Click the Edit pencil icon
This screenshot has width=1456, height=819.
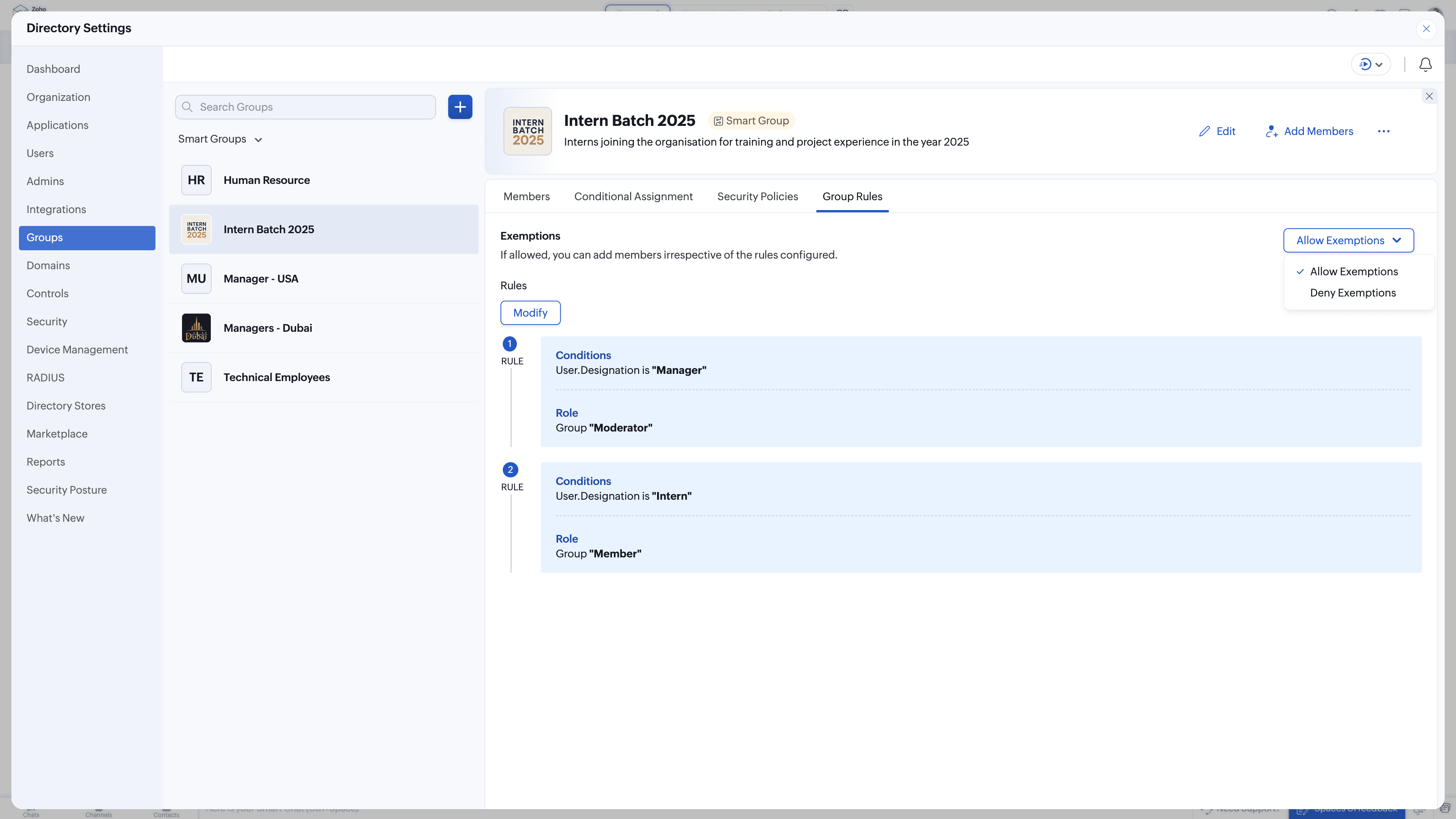click(x=1205, y=131)
